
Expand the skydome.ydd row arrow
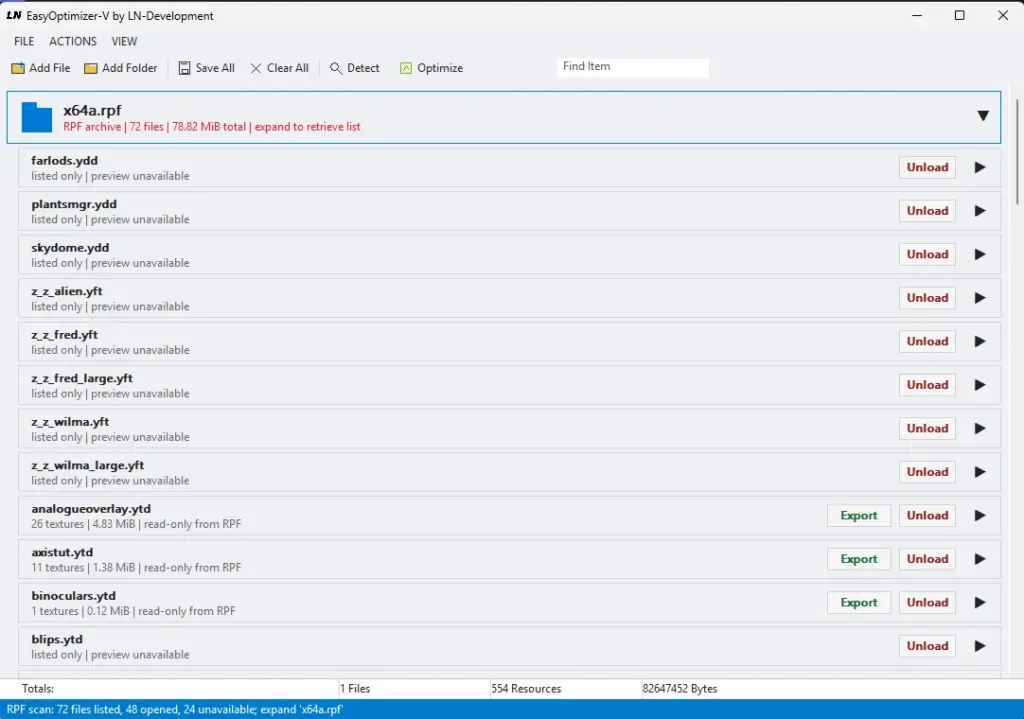[980, 254]
